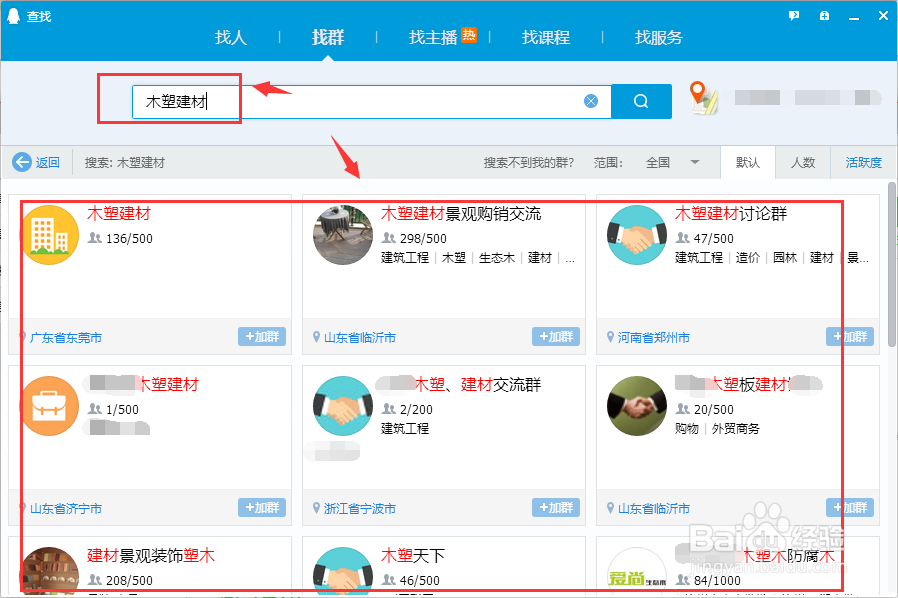Screen dimensions: 898x598
Task: Click the location pin next to 山东省临沂市 in 木塑建材景观购销交流
Action: [x=316, y=337]
